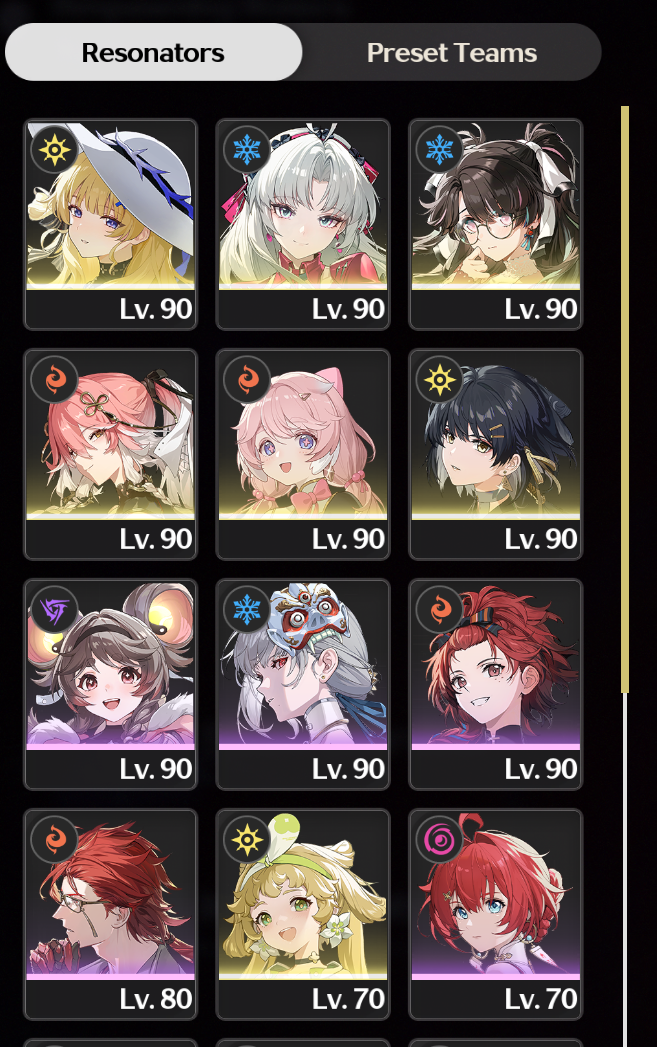Click Electro icon on mouse-eared resonator
Screen dimensions: 657x1047
54,610
